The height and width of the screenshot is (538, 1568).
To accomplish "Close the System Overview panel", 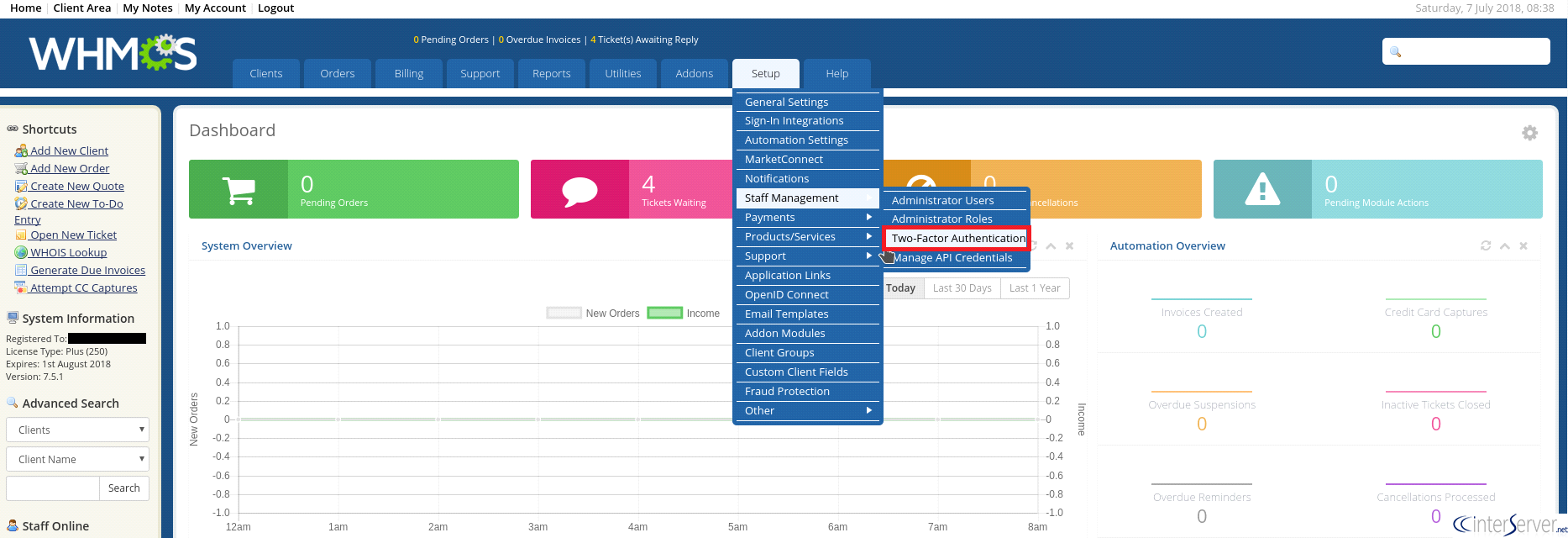I will (x=1069, y=245).
